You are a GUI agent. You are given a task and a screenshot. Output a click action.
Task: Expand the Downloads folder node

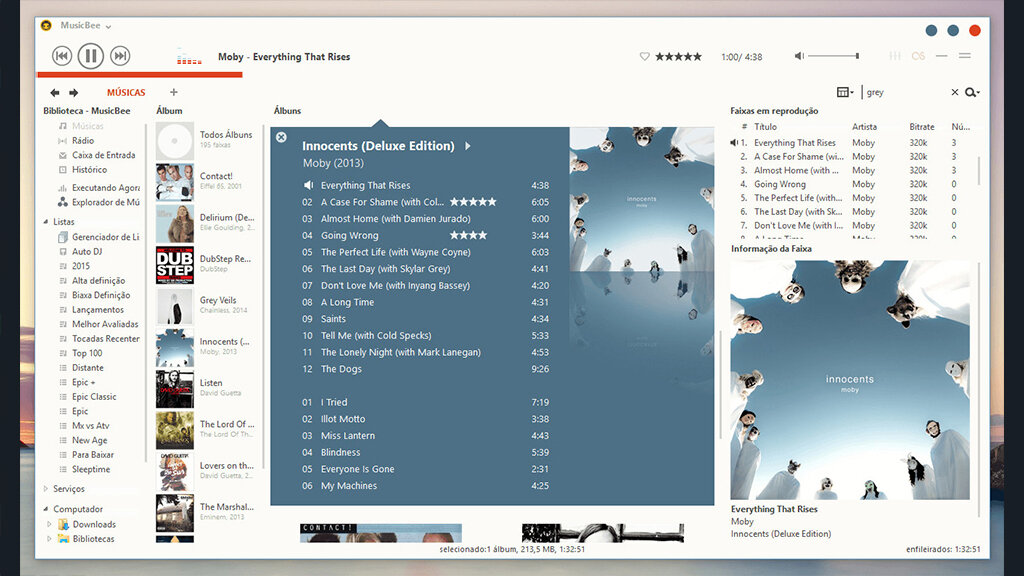point(49,524)
